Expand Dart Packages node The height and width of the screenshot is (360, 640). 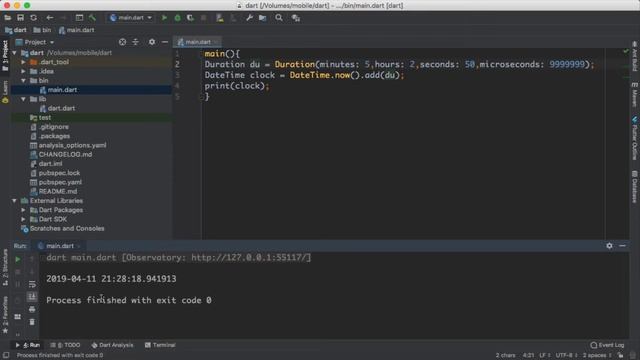coord(23,210)
